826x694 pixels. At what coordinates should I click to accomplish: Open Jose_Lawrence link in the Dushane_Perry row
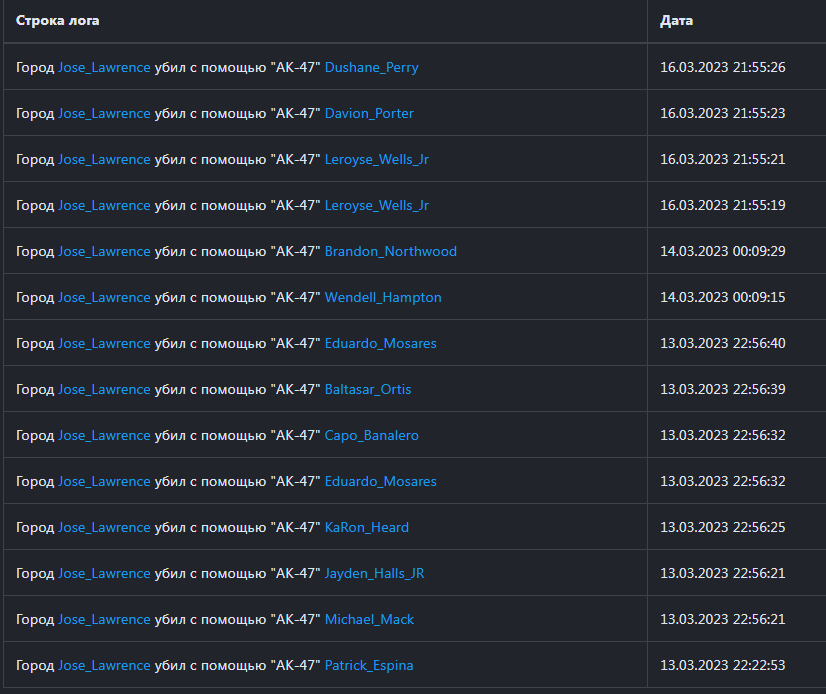point(104,68)
